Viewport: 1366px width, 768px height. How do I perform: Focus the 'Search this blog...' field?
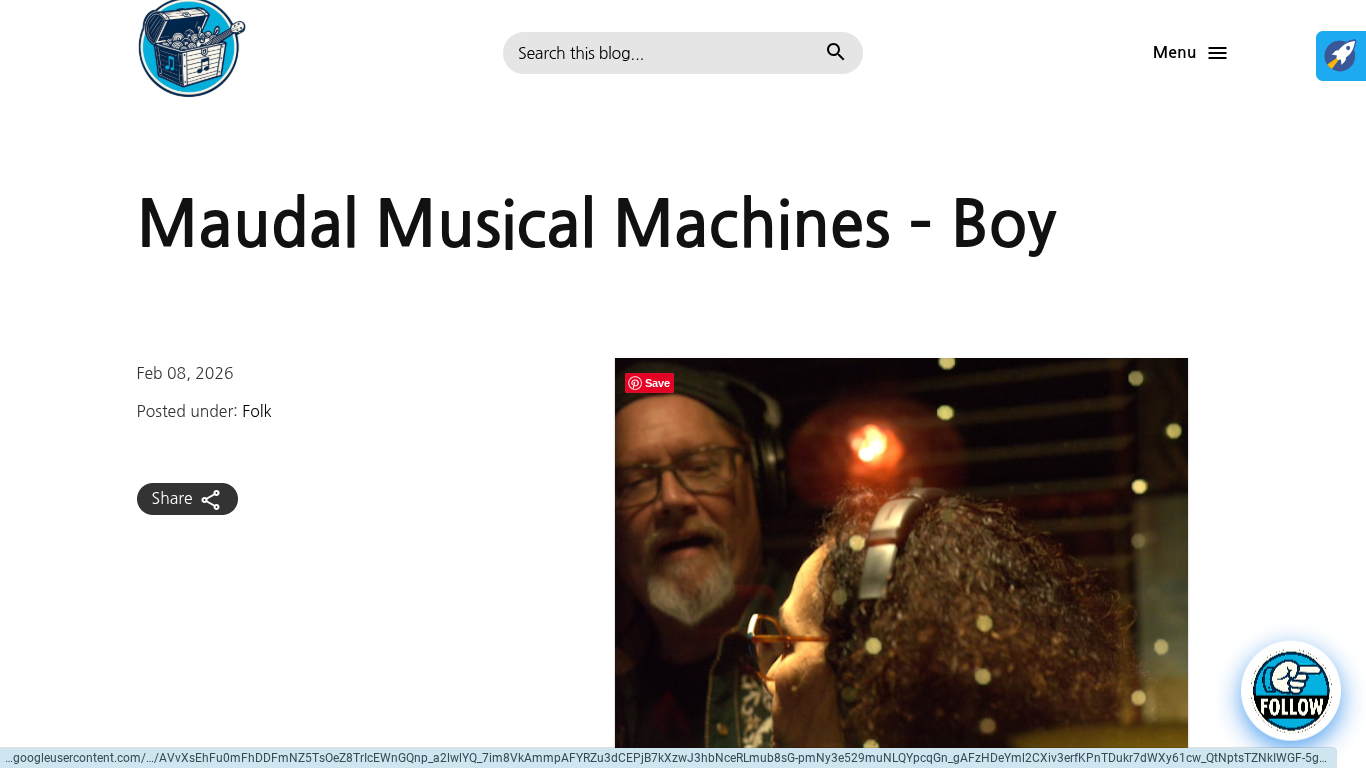point(665,53)
